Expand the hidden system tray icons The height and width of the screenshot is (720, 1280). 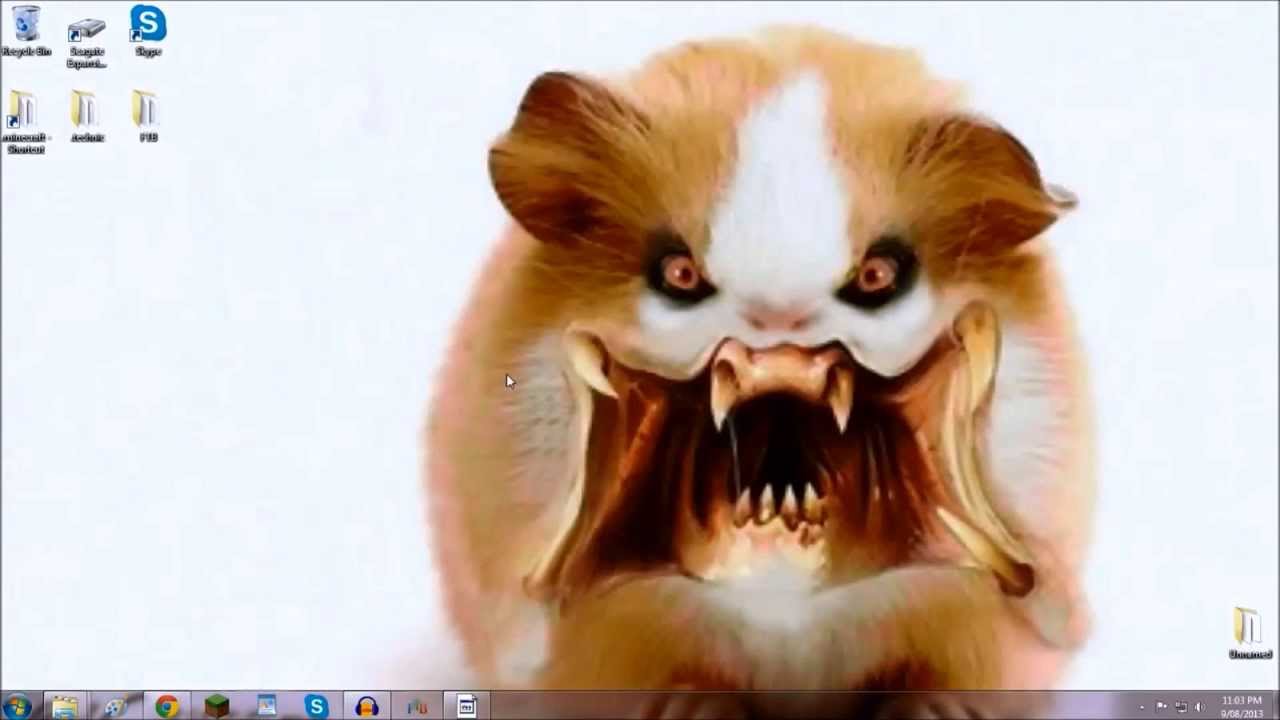1142,708
